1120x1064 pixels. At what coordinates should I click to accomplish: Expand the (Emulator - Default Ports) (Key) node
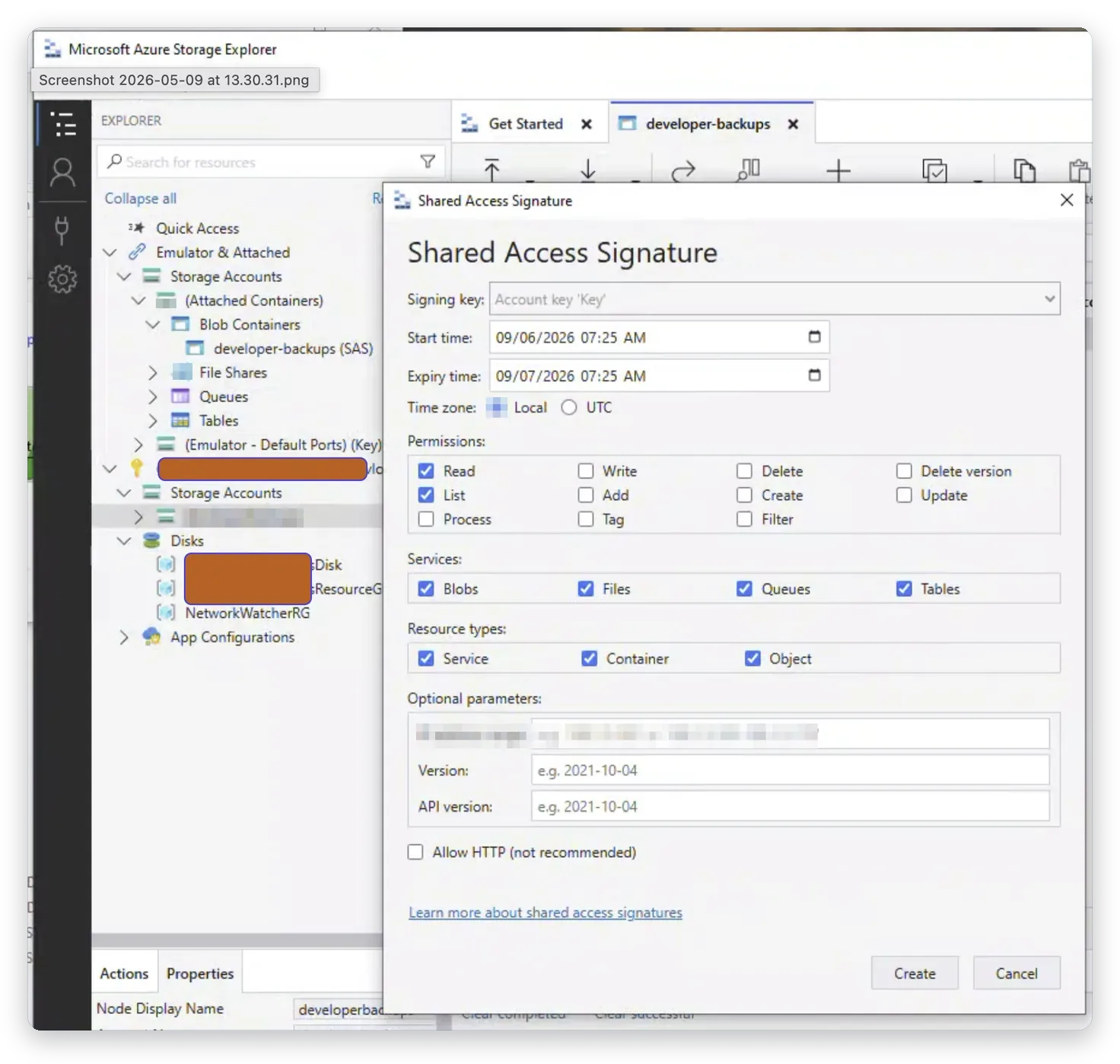138,444
